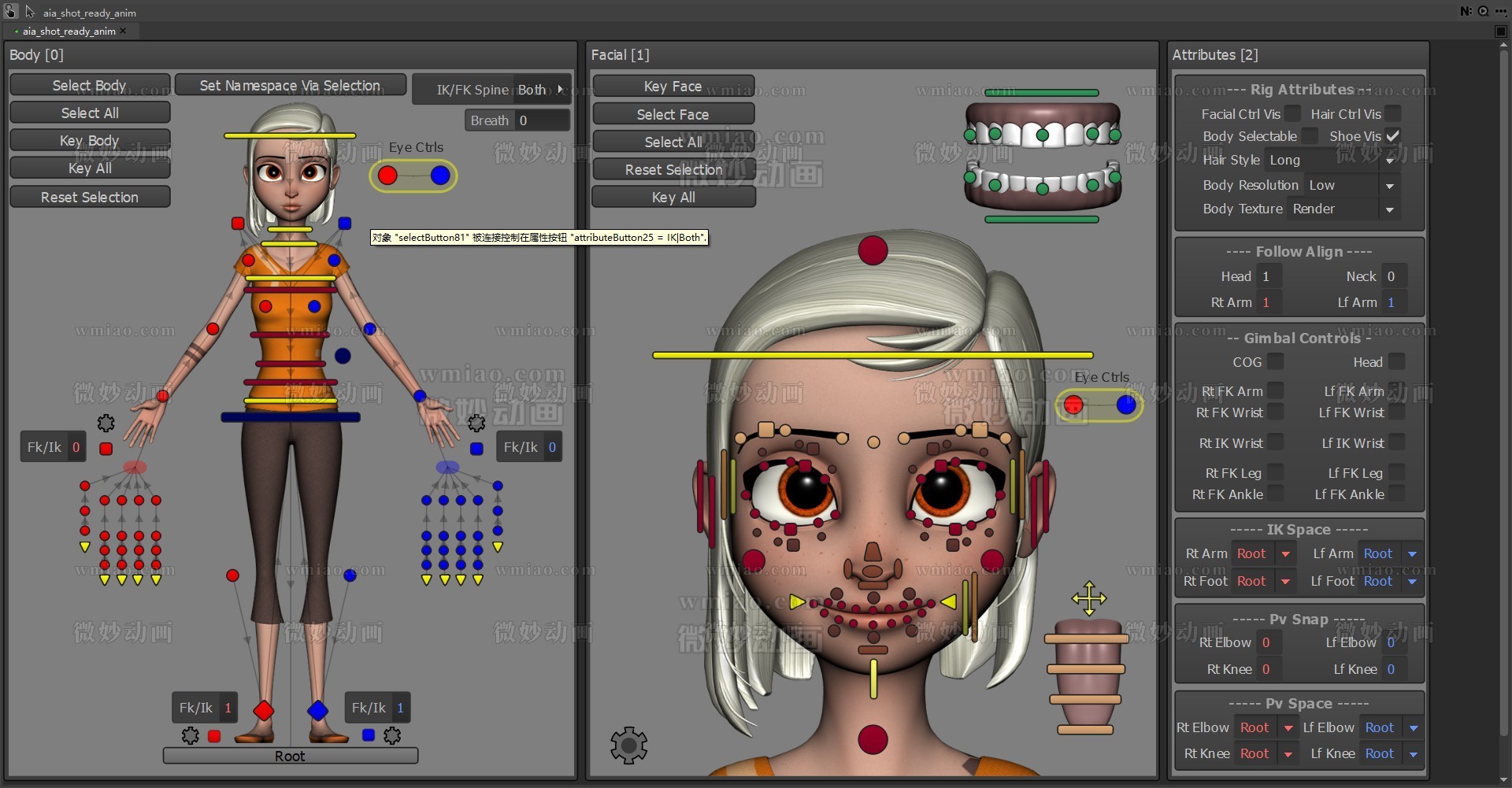The width and height of the screenshot is (1512, 788).
Task: Expand the Body Resolution dropdown
Action: (x=1389, y=186)
